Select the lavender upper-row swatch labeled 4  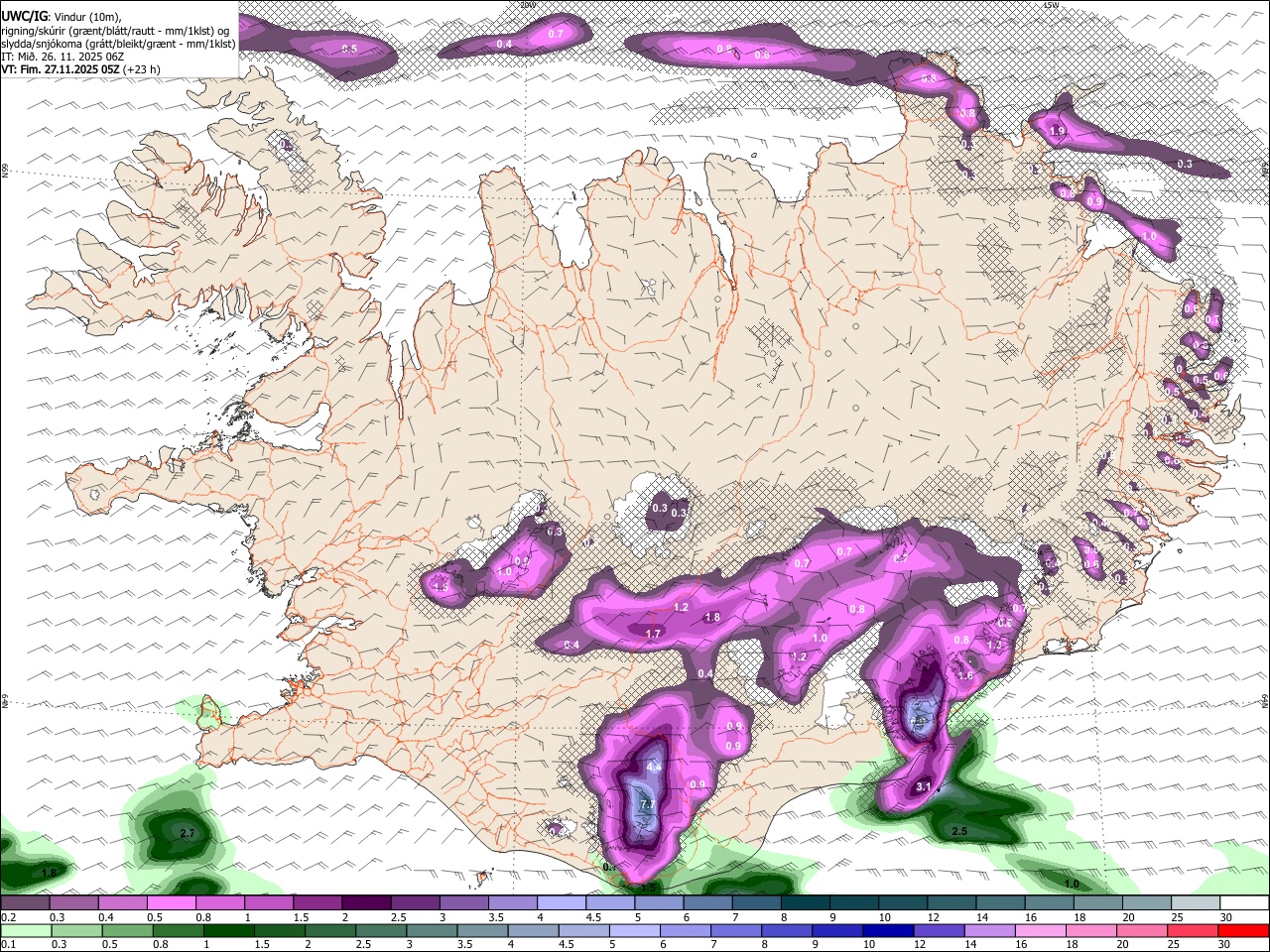pos(560,903)
